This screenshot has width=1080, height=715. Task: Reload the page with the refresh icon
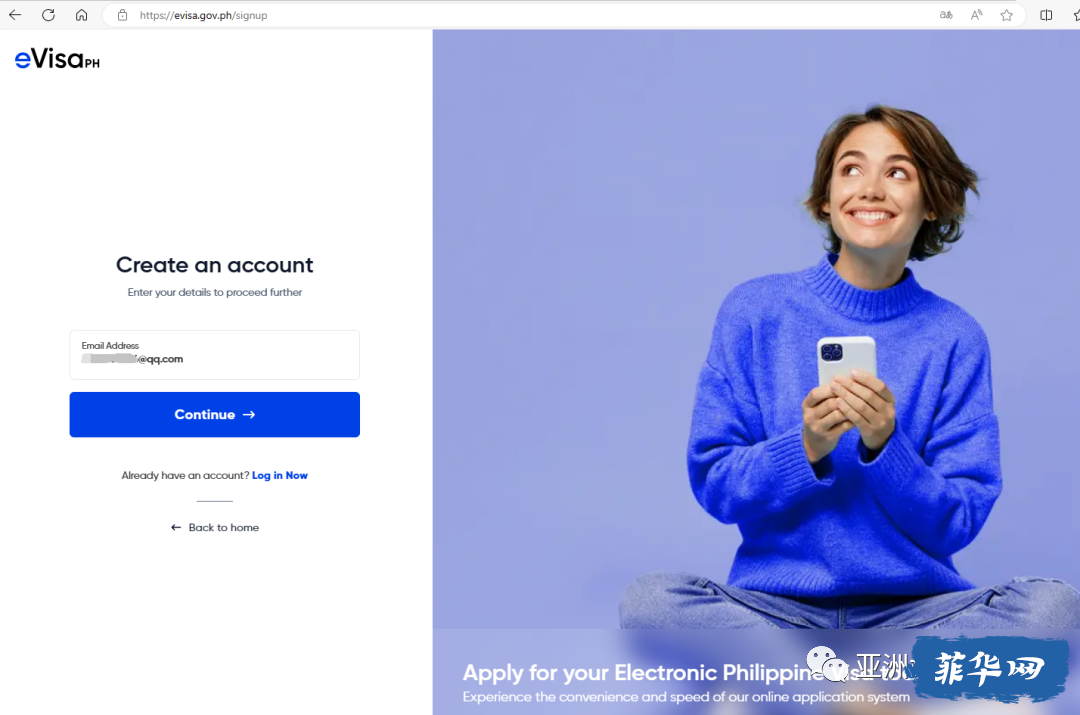click(48, 14)
